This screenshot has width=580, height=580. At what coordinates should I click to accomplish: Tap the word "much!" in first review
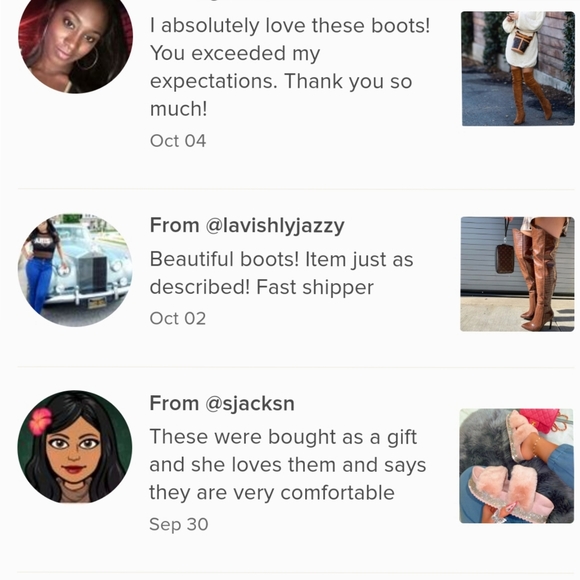pyautogui.click(x=179, y=109)
